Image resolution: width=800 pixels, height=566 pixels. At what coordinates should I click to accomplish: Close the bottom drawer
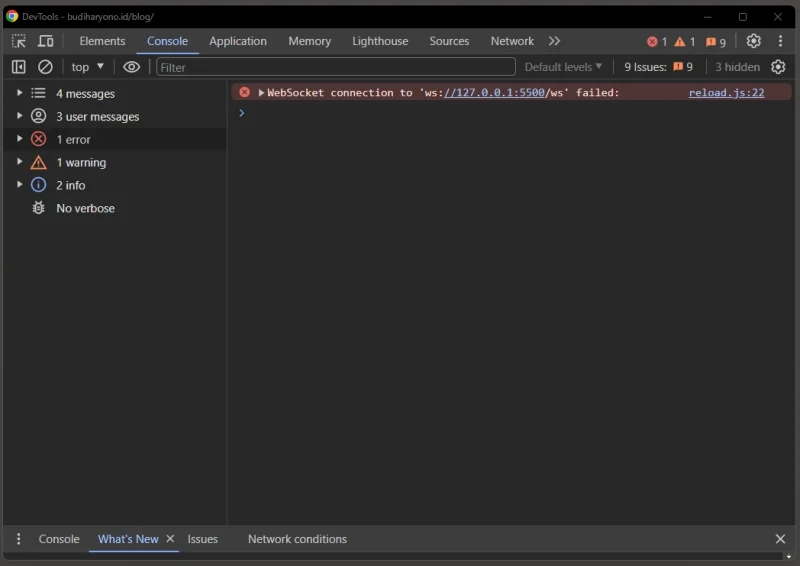coord(780,538)
